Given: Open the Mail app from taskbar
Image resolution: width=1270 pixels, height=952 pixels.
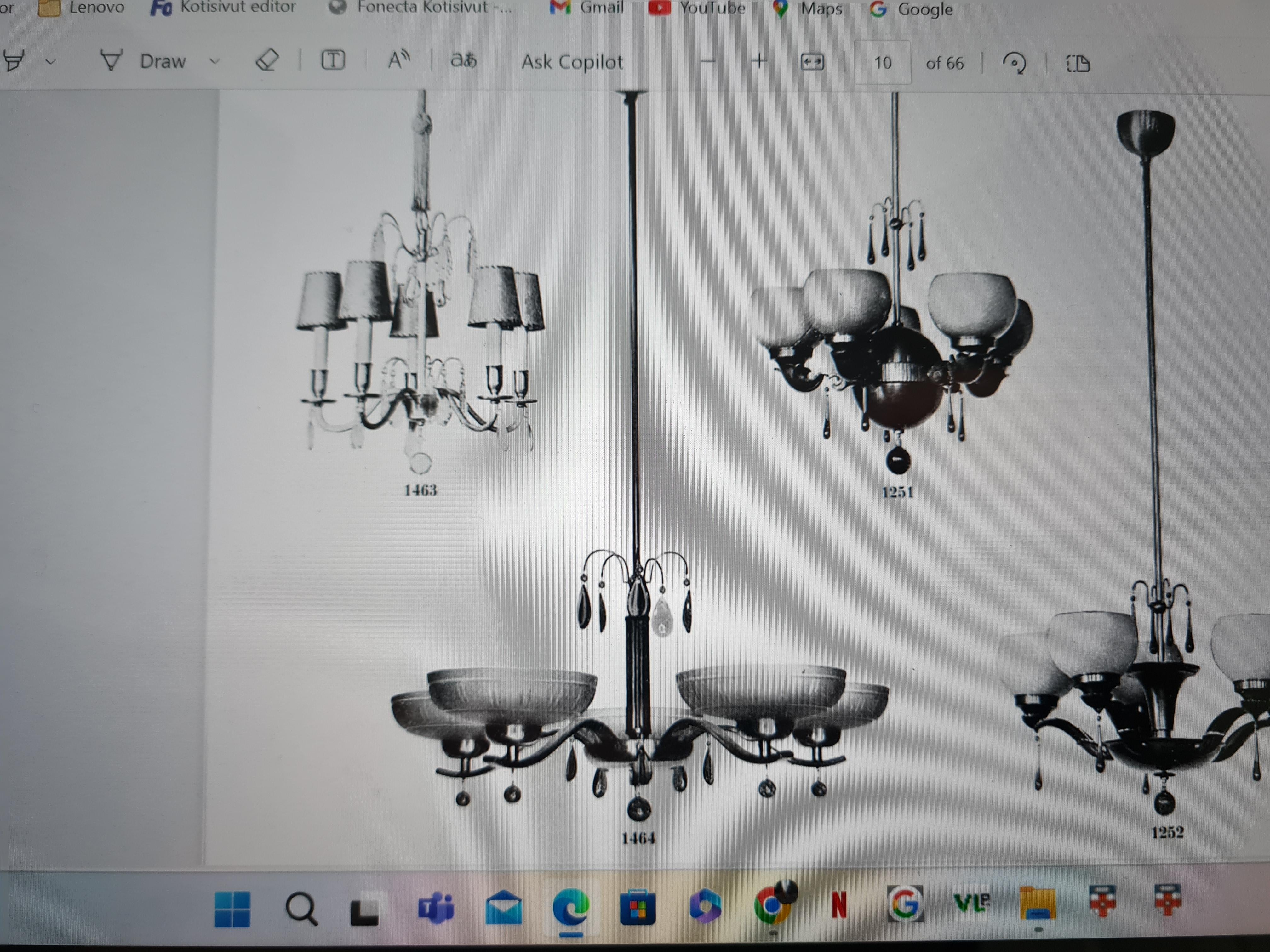Looking at the screenshot, I should 504,908.
